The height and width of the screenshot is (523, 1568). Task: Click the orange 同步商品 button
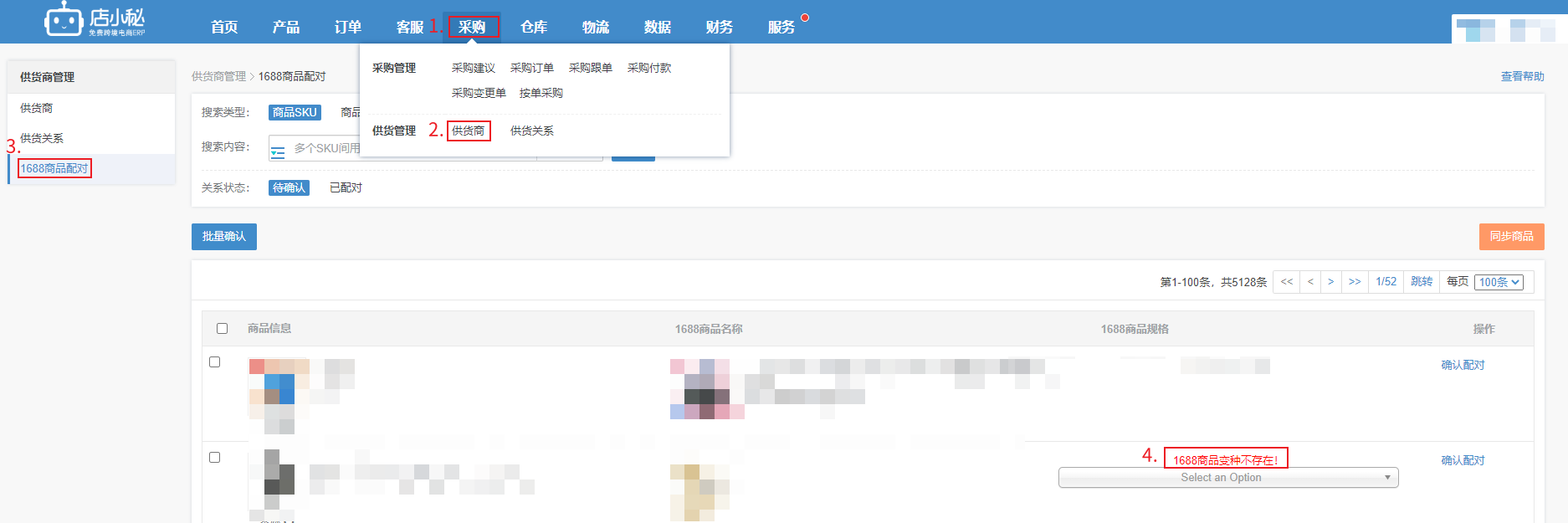1512,237
